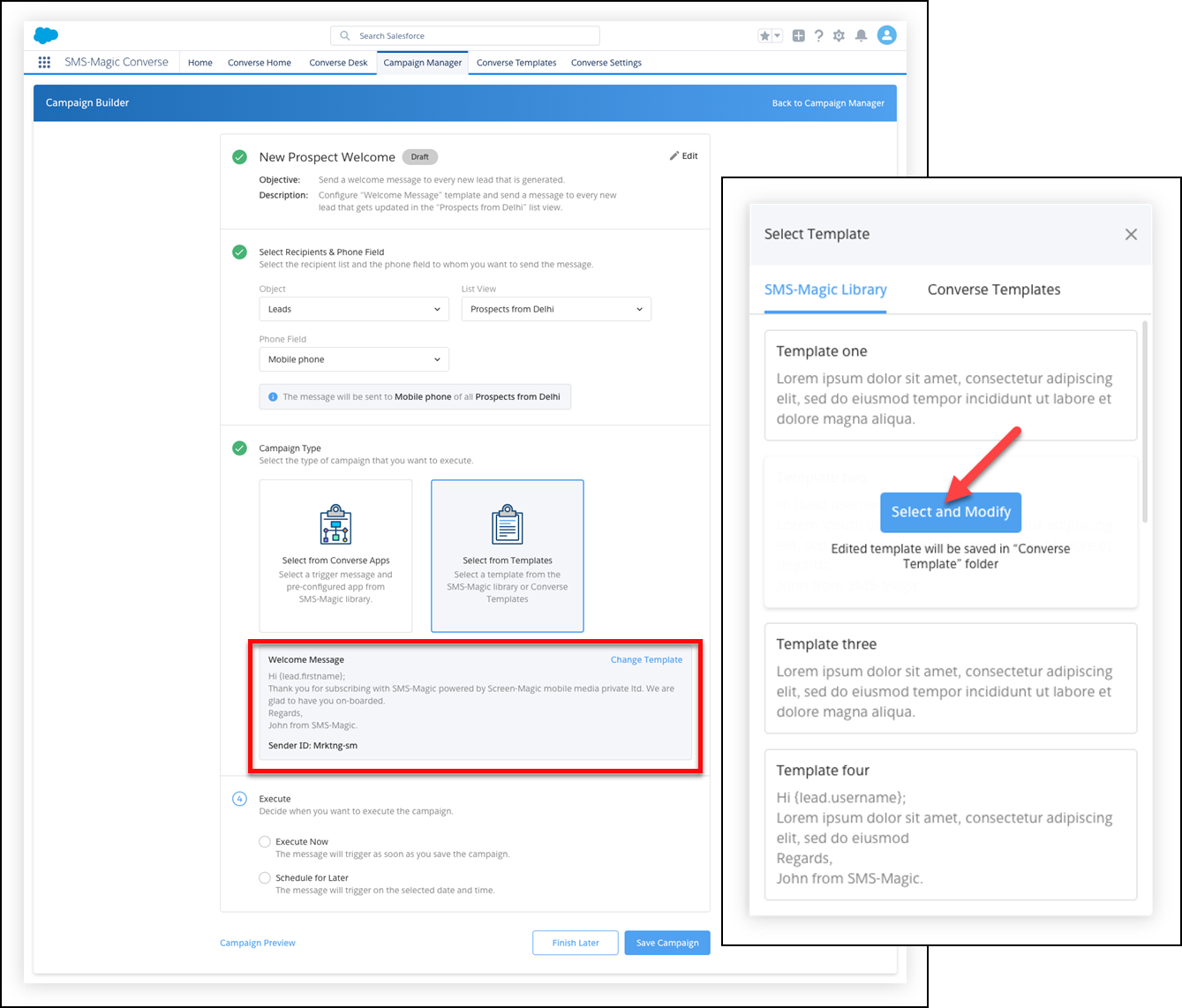Viewport: 1182px width, 1008px height.
Task: Click the Campaign Builder header title
Action: (87, 103)
